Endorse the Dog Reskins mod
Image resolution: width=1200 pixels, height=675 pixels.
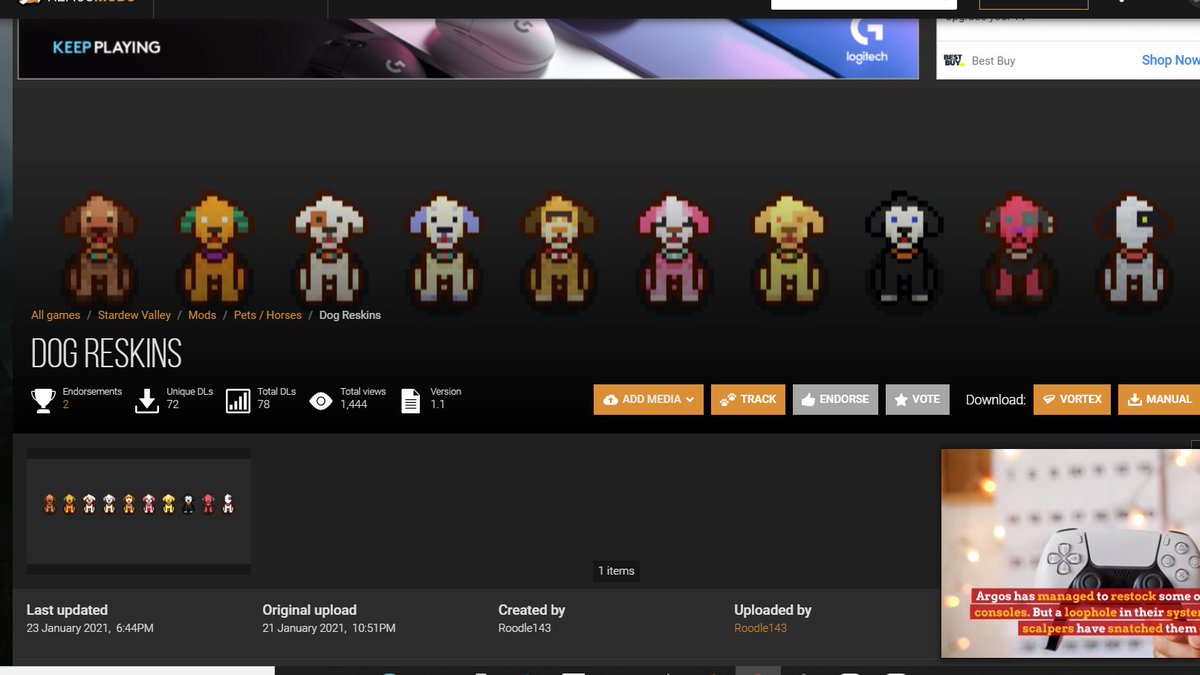[x=835, y=399]
